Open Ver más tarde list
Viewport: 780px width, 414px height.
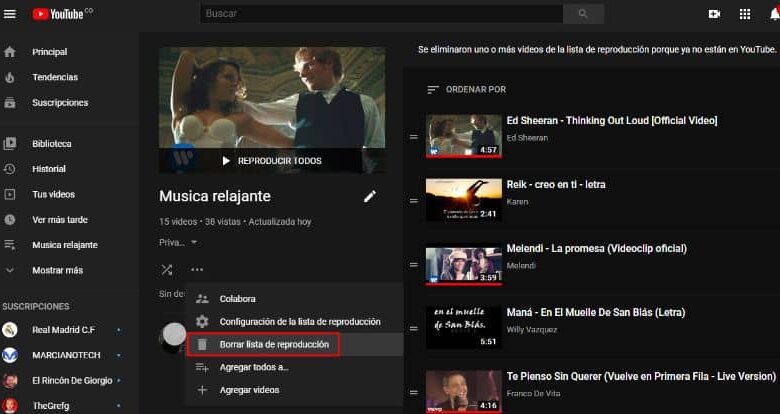pyautogui.click(x=60, y=220)
